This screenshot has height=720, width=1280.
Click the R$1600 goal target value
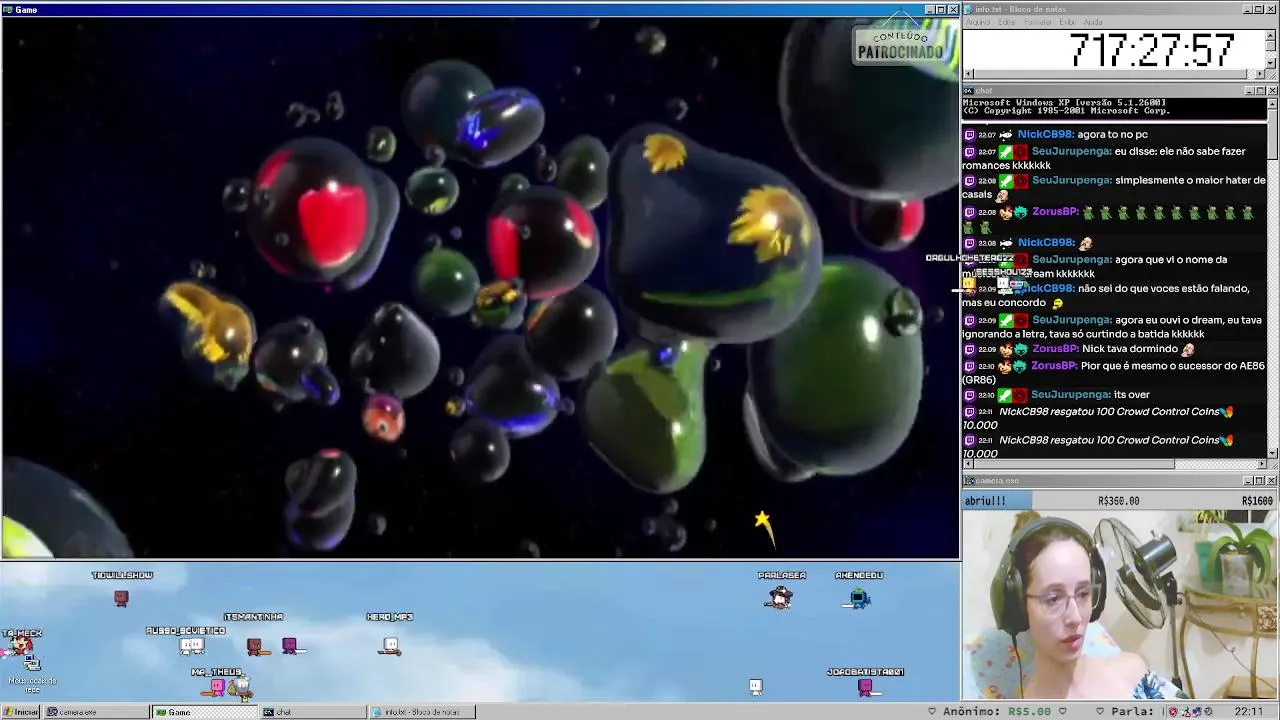pyautogui.click(x=1257, y=501)
